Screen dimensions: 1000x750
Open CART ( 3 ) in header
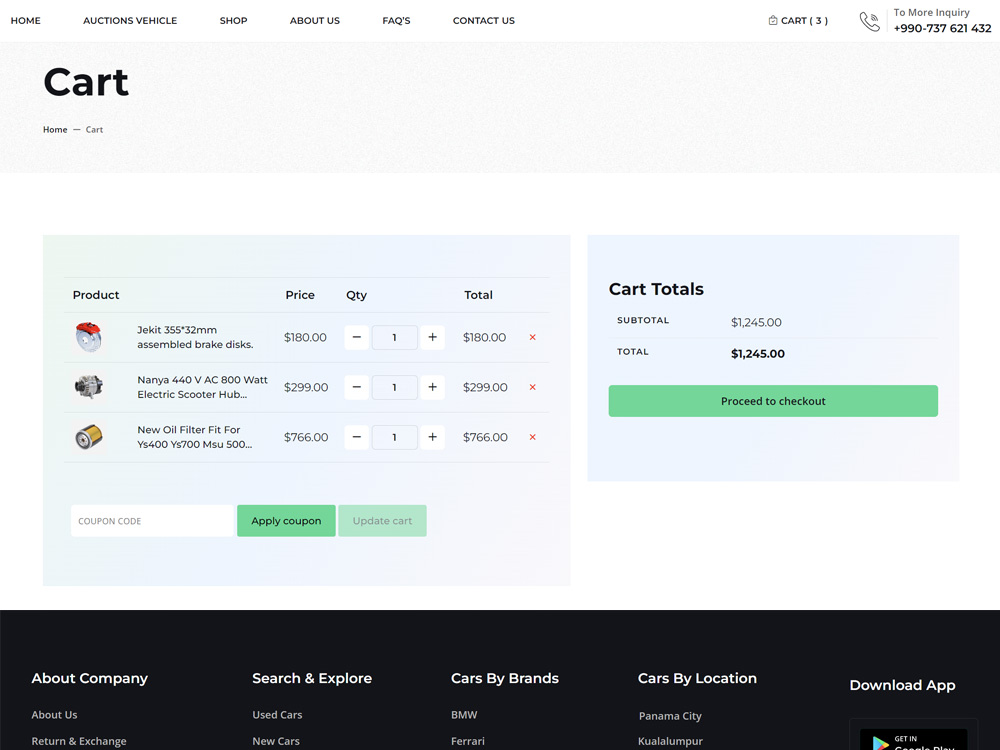tap(798, 20)
